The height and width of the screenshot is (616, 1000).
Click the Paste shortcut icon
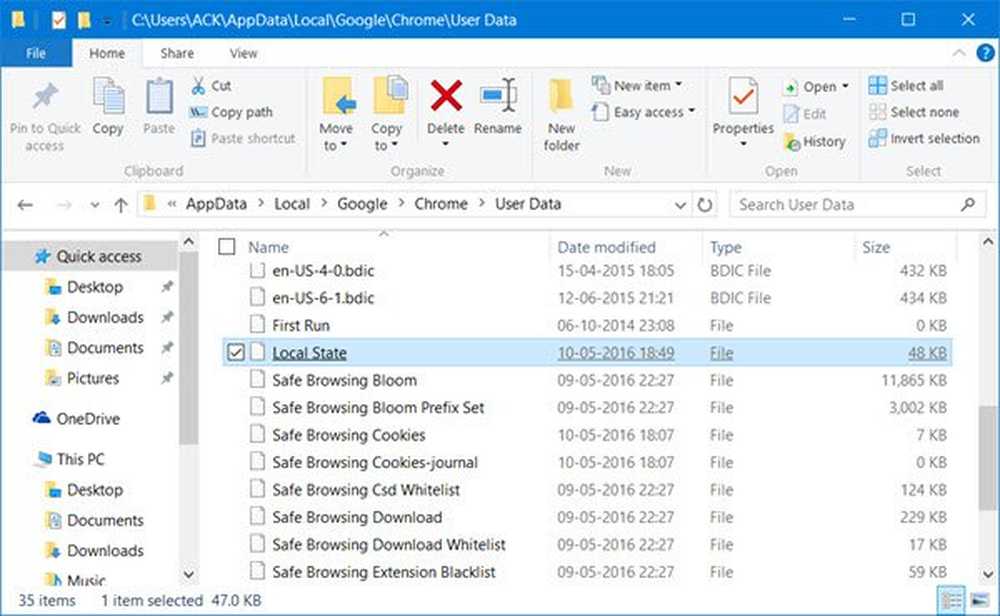[198, 138]
